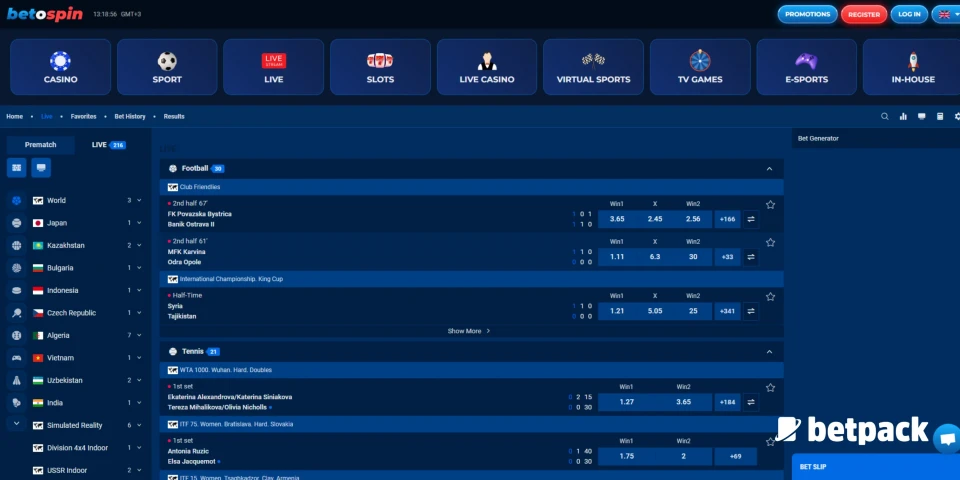Favorite the Alexandrova/Siniakova tennis match
This screenshot has height=480, width=960.
click(770, 388)
